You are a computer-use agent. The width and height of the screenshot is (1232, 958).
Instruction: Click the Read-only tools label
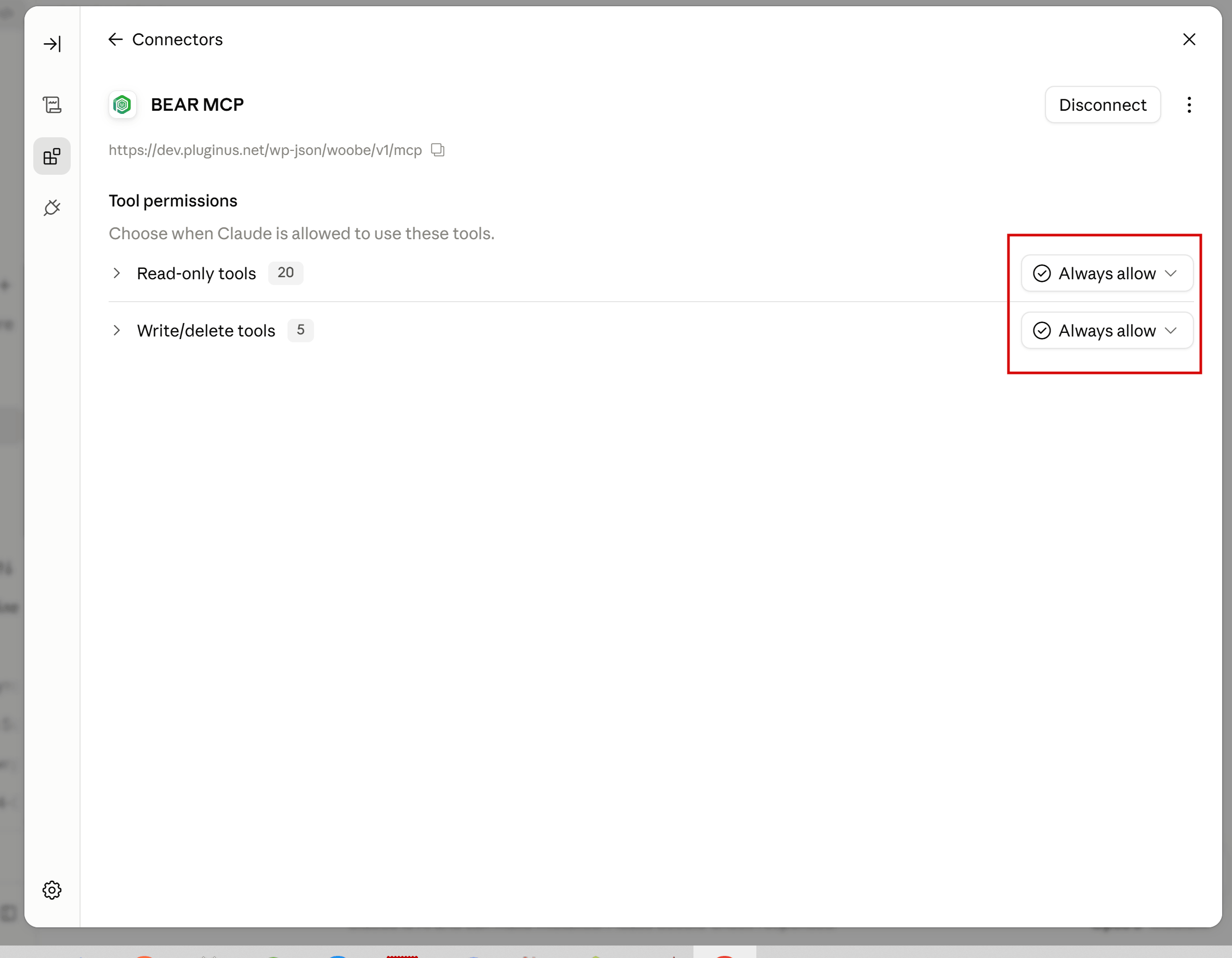tap(196, 274)
